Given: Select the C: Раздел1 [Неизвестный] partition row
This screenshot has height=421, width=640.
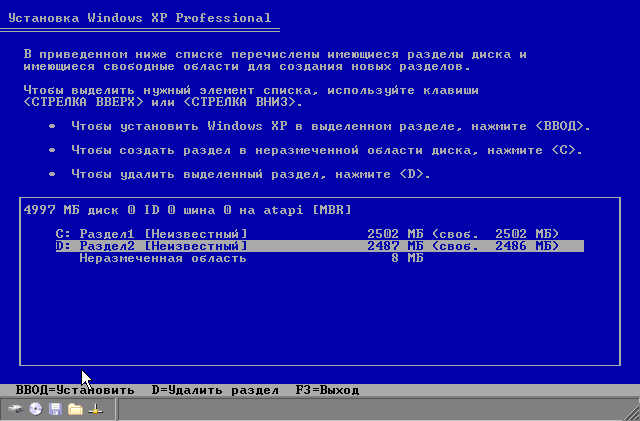Looking at the screenshot, I should click(x=307, y=234).
